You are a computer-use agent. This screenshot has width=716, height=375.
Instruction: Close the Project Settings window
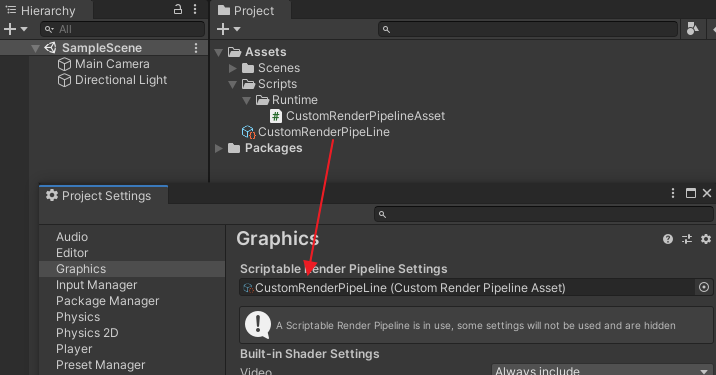pyautogui.click(x=707, y=193)
